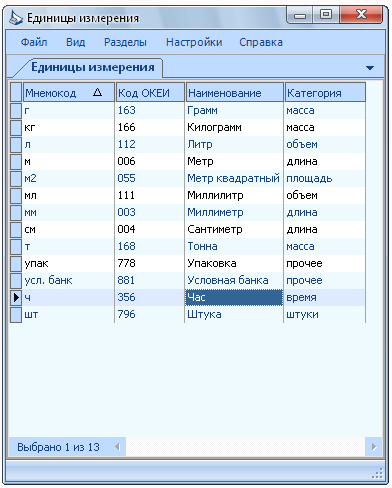Click OKEI code 055 cell
The height and width of the screenshot is (488, 392).
149,178
